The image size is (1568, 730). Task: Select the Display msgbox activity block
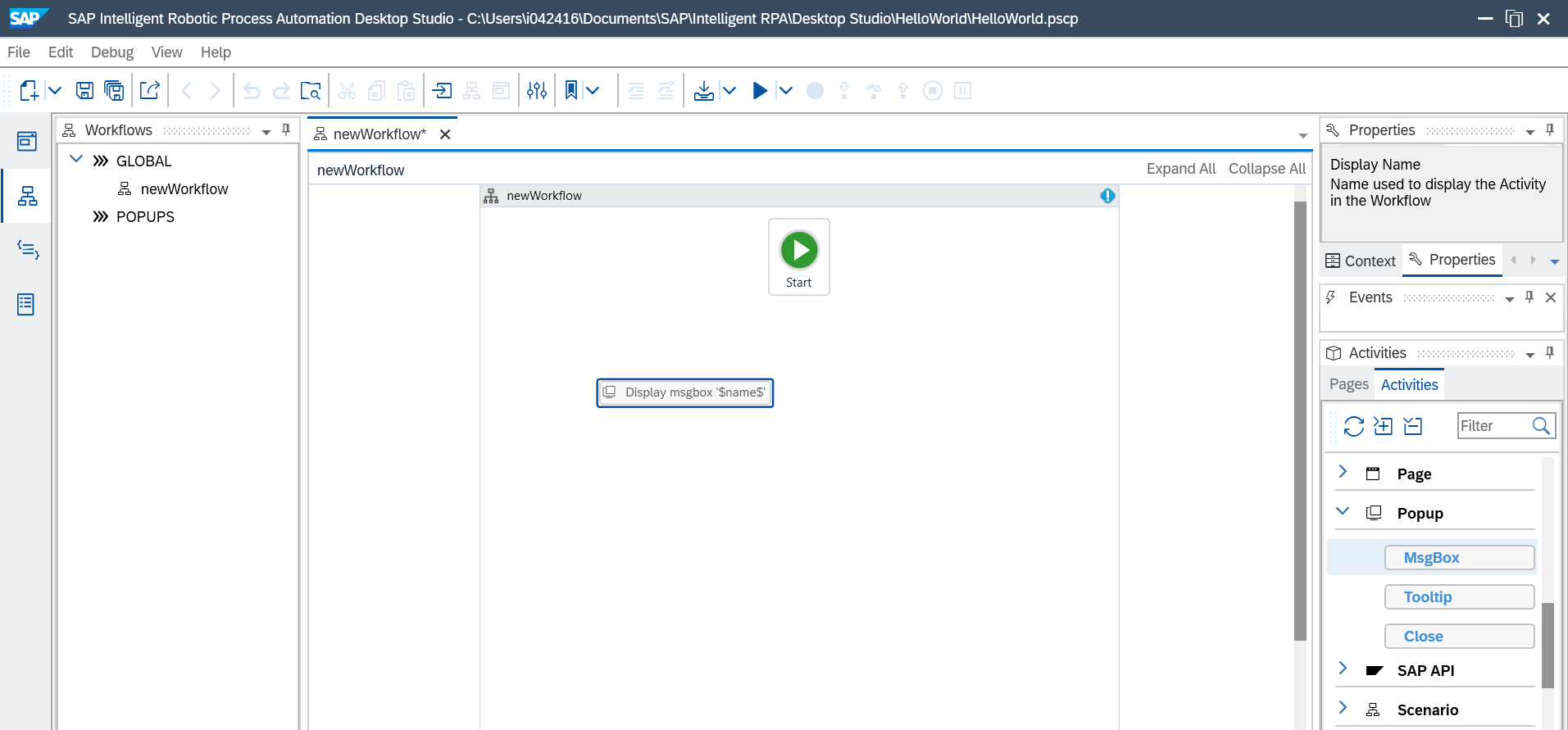(x=685, y=392)
